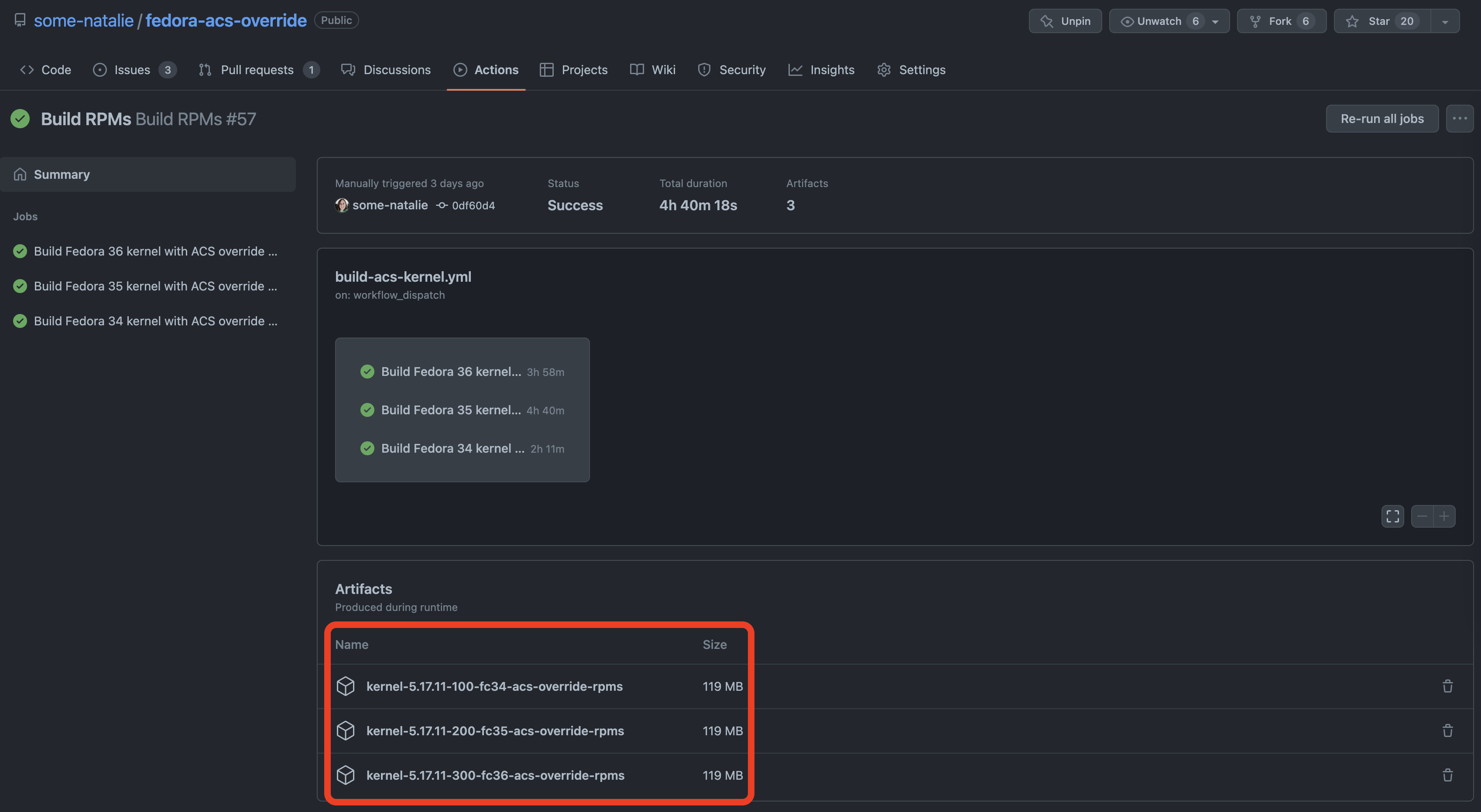Open the three-dot workflow run menu
The width and height of the screenshot is (1481, 812).
click(1459, 118)
